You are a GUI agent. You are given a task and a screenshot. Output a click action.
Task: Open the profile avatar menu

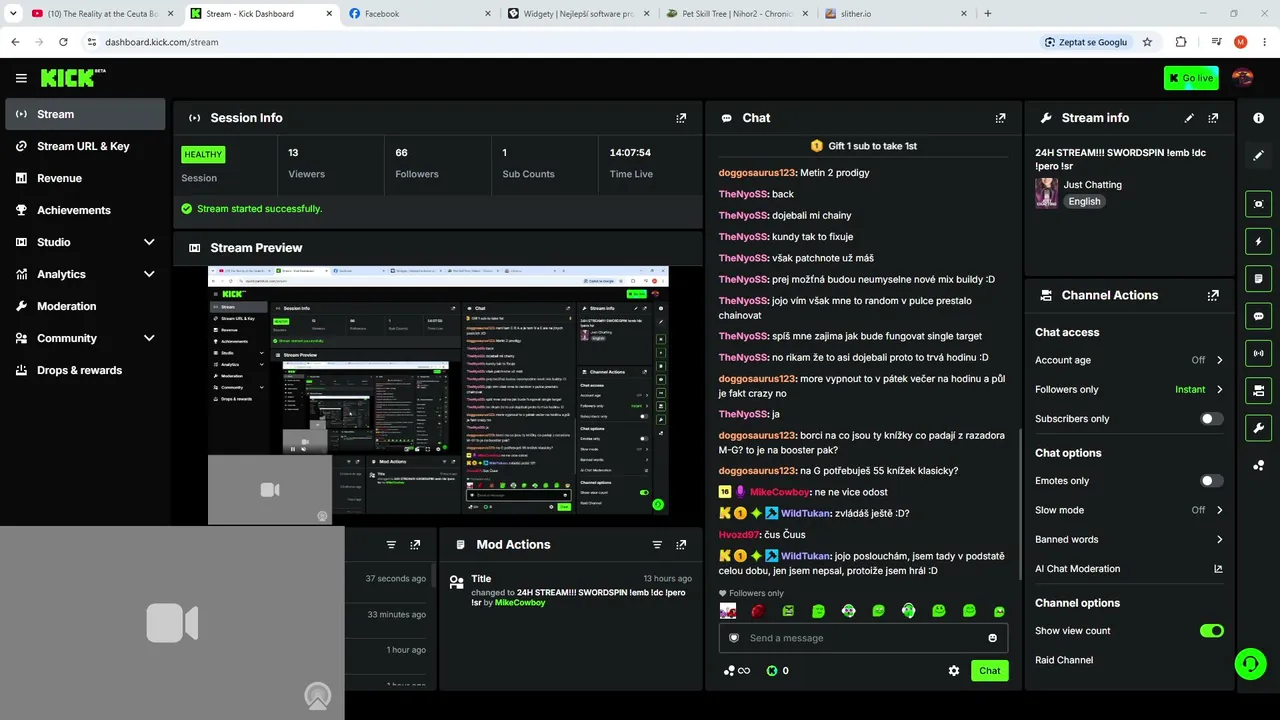pos(1243,78)
